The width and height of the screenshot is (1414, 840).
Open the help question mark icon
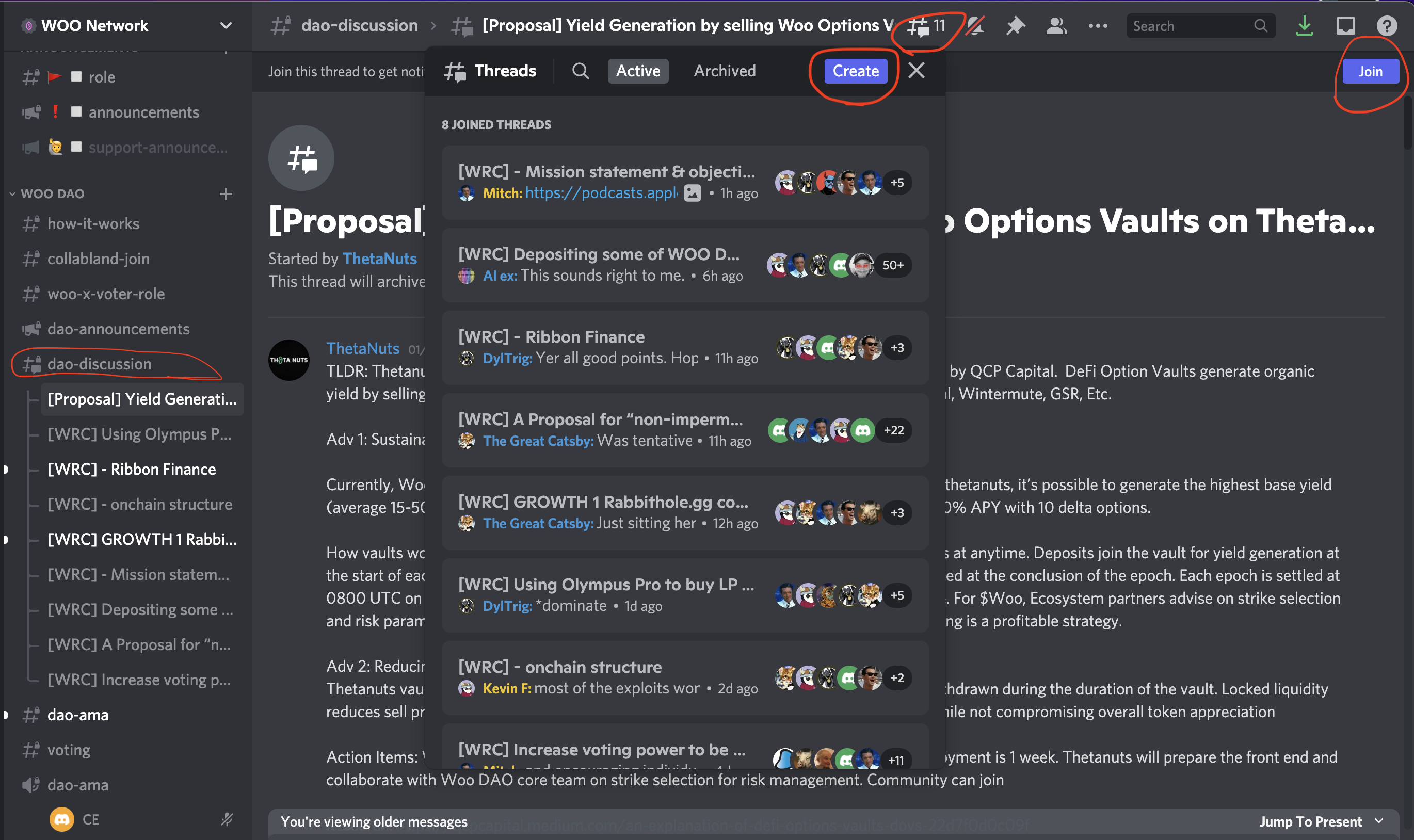point(1387,26)
